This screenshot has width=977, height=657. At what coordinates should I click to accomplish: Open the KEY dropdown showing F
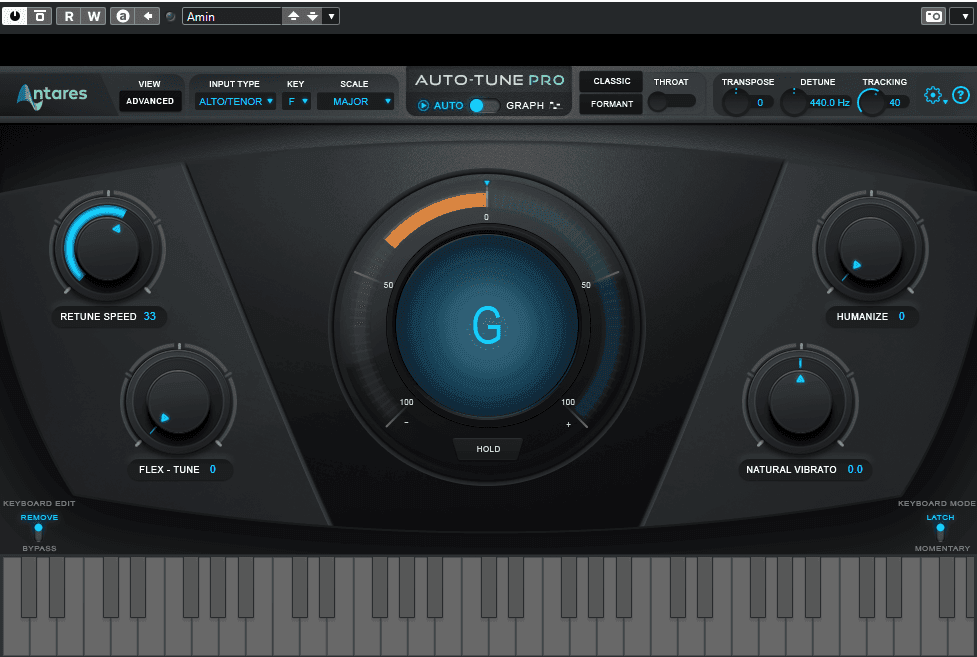[x=297, y=101]
